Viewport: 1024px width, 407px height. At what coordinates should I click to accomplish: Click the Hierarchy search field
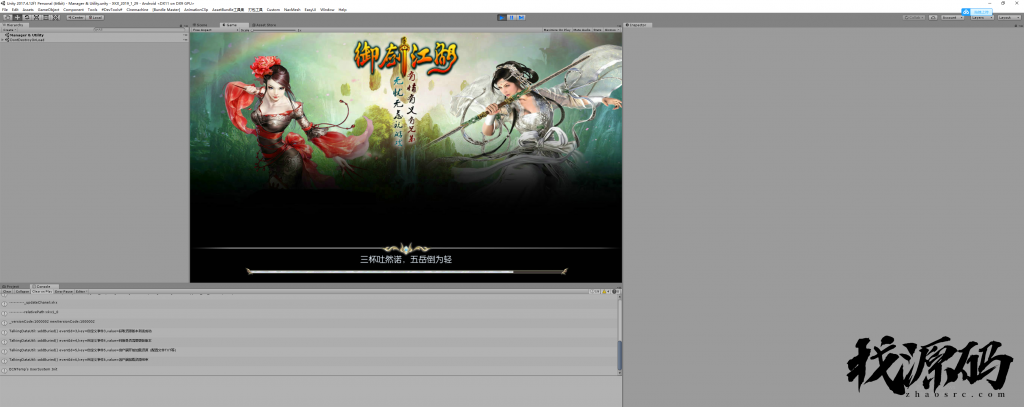click(138, 30)
